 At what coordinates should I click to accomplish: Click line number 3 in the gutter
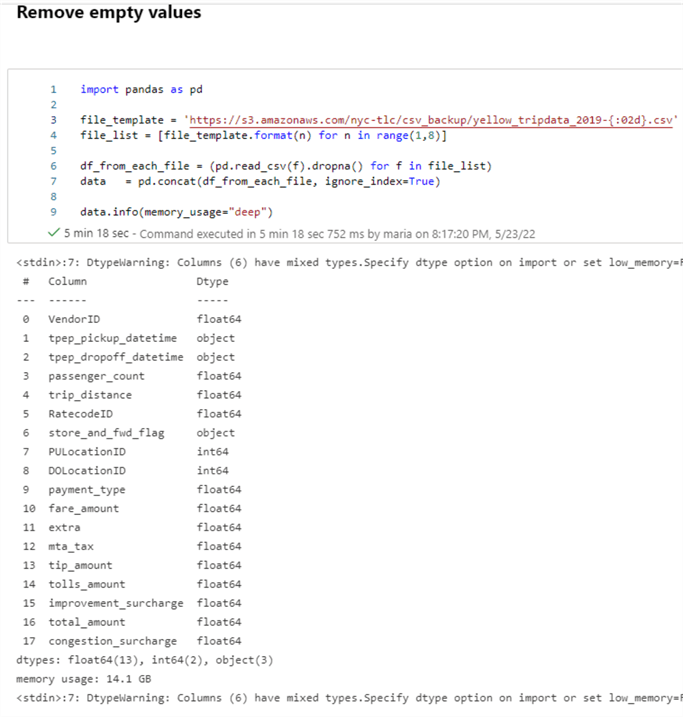[x=53, y=120]
